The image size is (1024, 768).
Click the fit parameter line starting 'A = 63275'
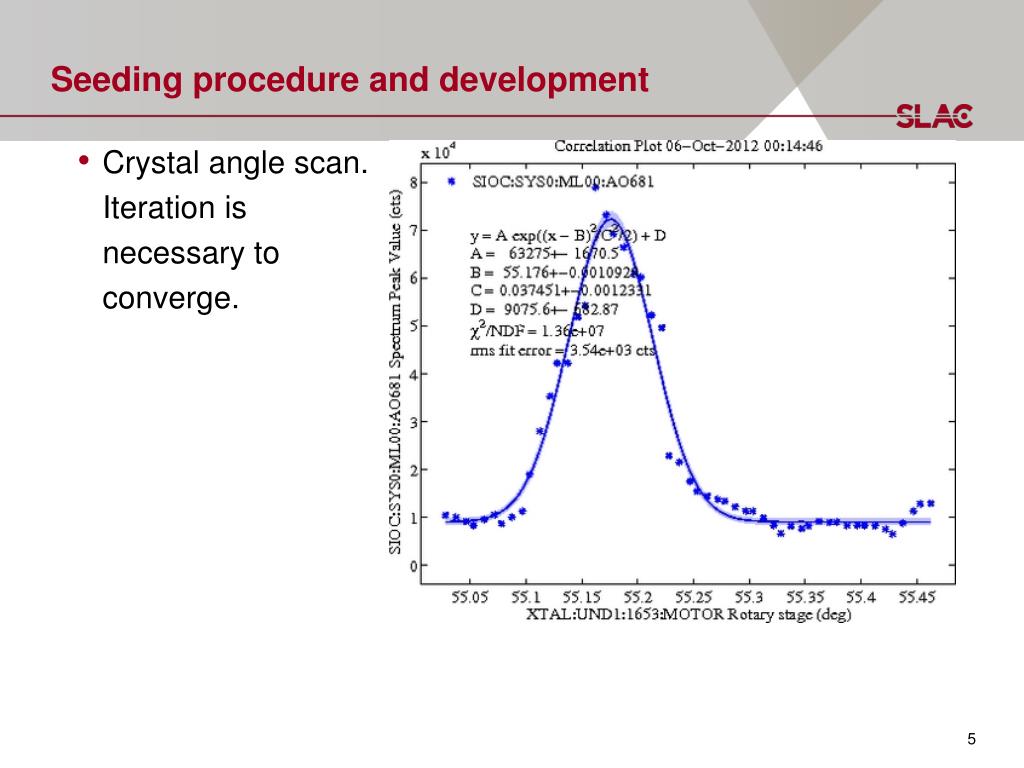(x=544, y=253)
